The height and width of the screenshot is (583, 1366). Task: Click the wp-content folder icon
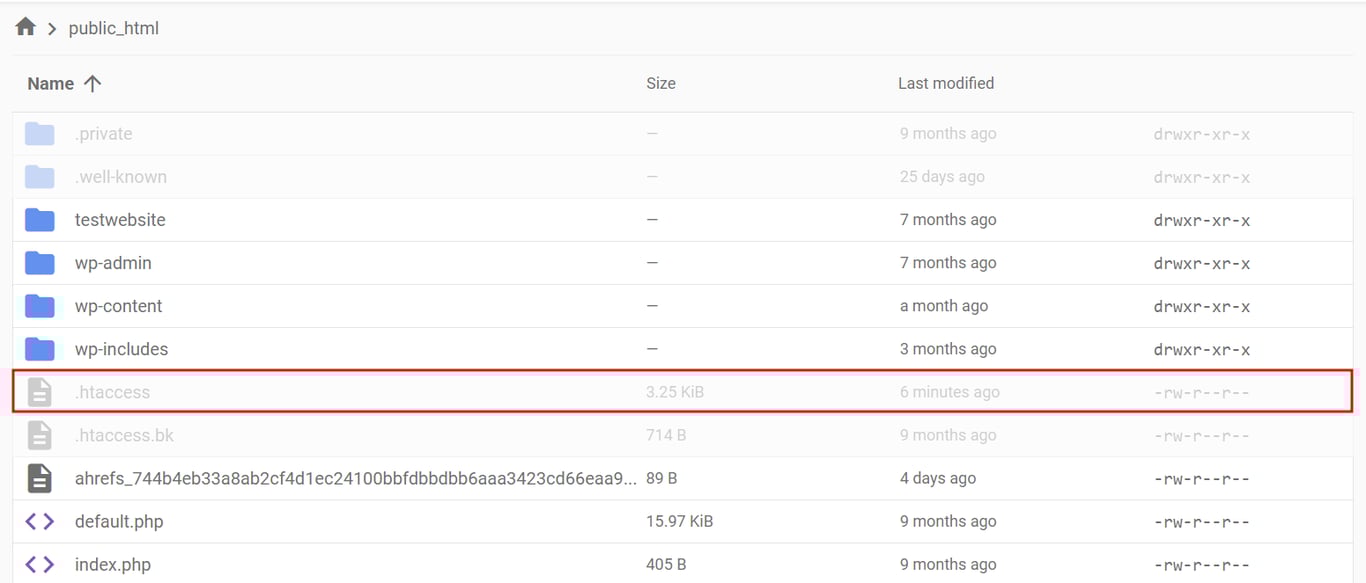coord(38,305)
